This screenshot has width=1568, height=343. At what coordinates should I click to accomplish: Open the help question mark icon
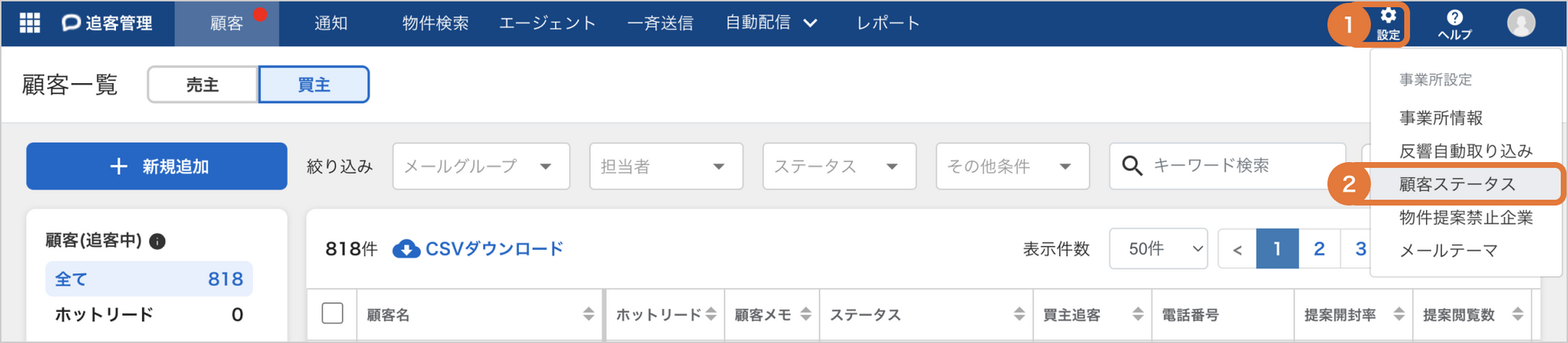pos(1454,17)
